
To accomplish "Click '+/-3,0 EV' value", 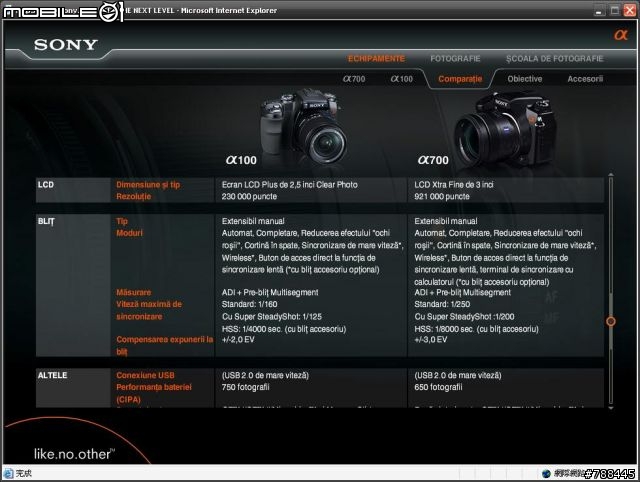I will [431, 340].
